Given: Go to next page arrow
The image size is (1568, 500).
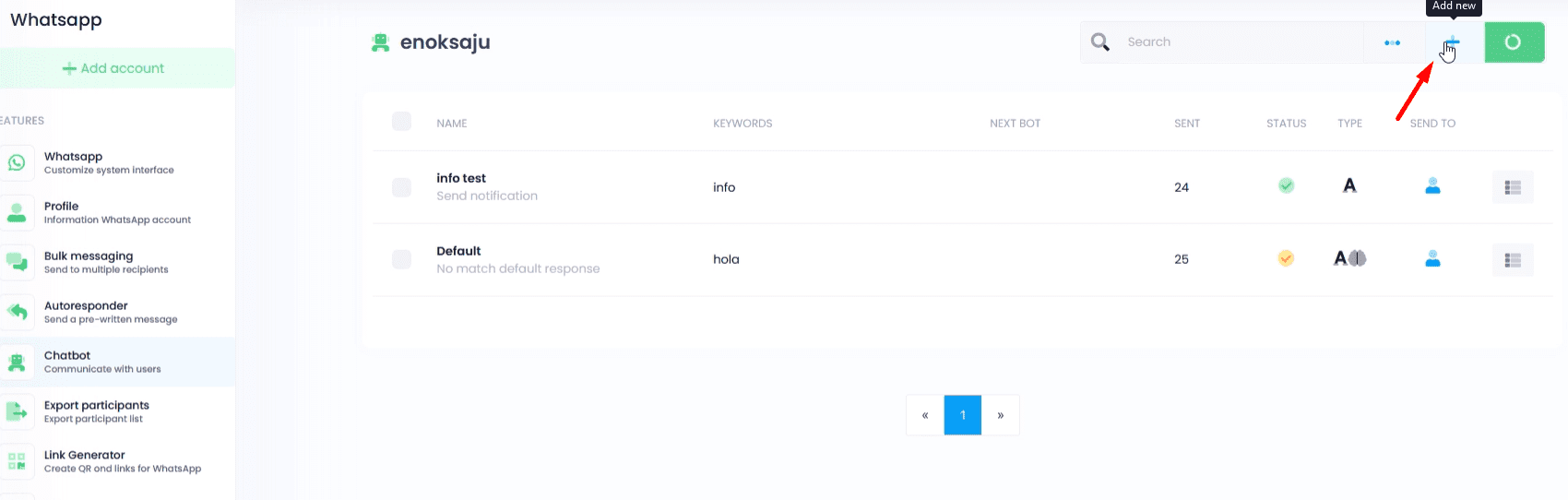Looking at the screenshot, I should (x=1001, y=415).
